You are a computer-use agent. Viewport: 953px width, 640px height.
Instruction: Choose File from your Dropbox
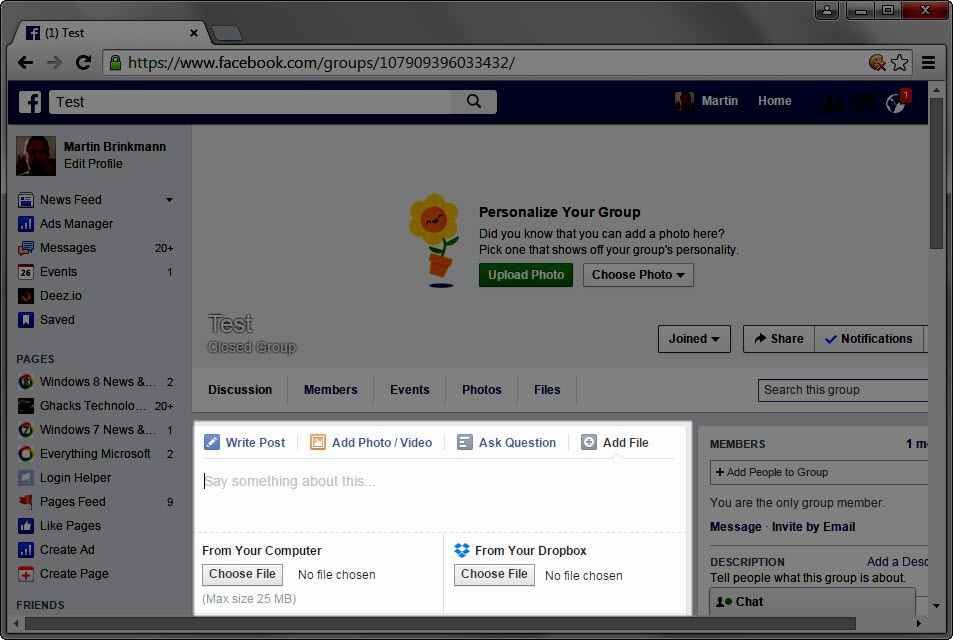(494, 574)
